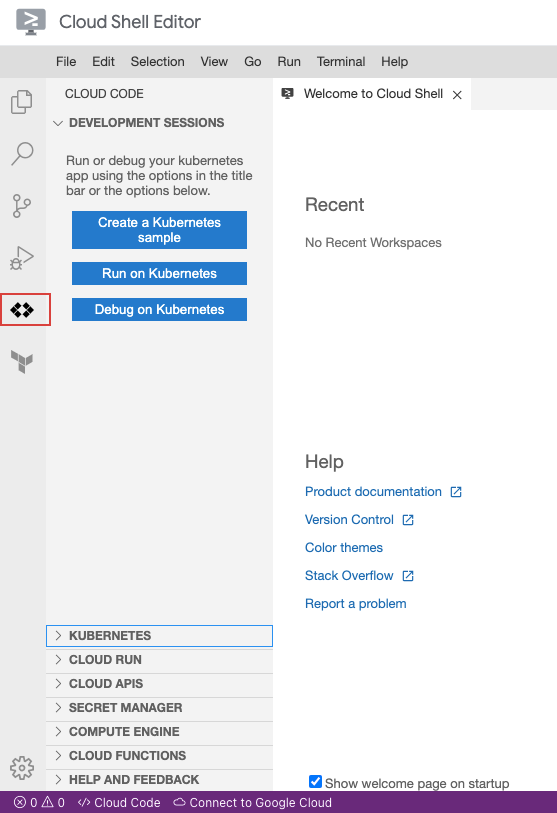Image resolution: width=557 pixels, height=813 pixels.
Task: Open the File menu
Action: click(x=66, y=62)
